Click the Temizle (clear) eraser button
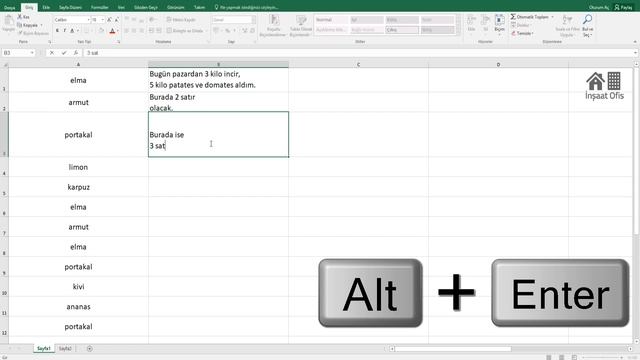Screen dimensions: 640x360 522,33
